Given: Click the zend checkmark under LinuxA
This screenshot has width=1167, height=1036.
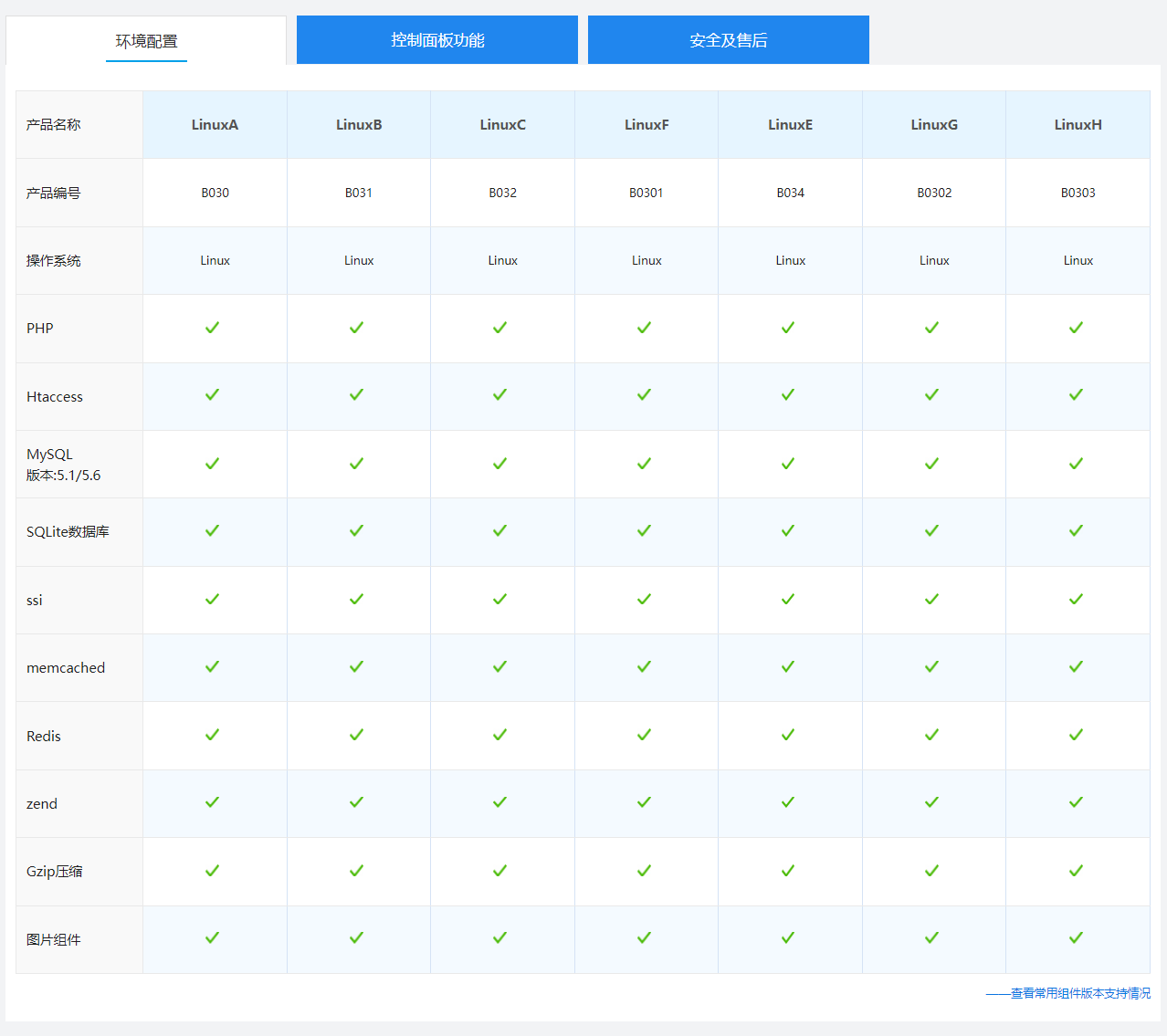Looking at the screenshot, I should (213, 802).
